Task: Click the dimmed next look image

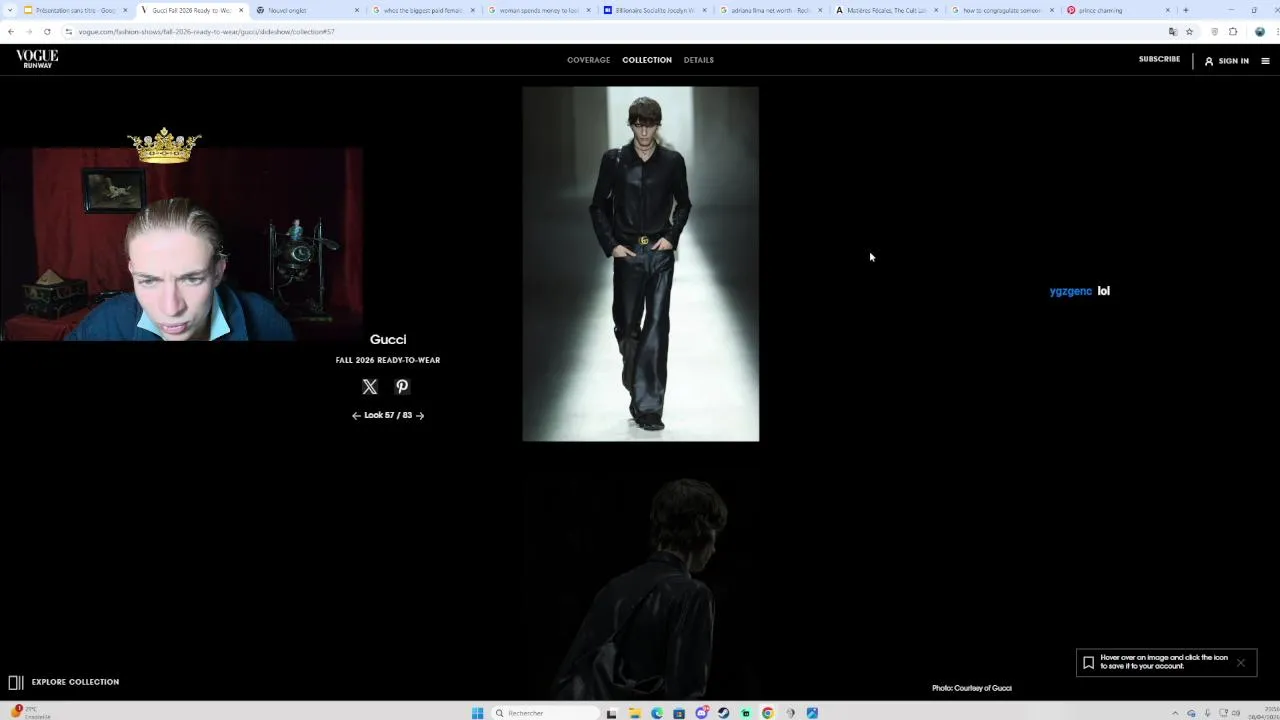Action: point(640,585)
